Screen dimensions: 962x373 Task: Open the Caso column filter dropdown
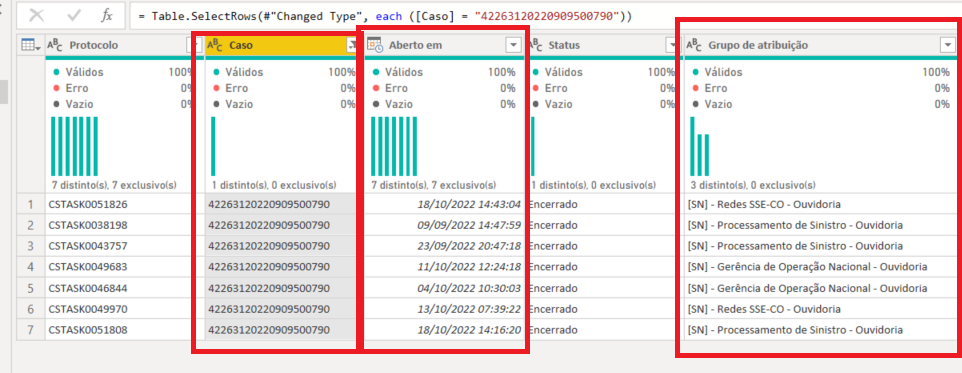click(x=352, y=45)
